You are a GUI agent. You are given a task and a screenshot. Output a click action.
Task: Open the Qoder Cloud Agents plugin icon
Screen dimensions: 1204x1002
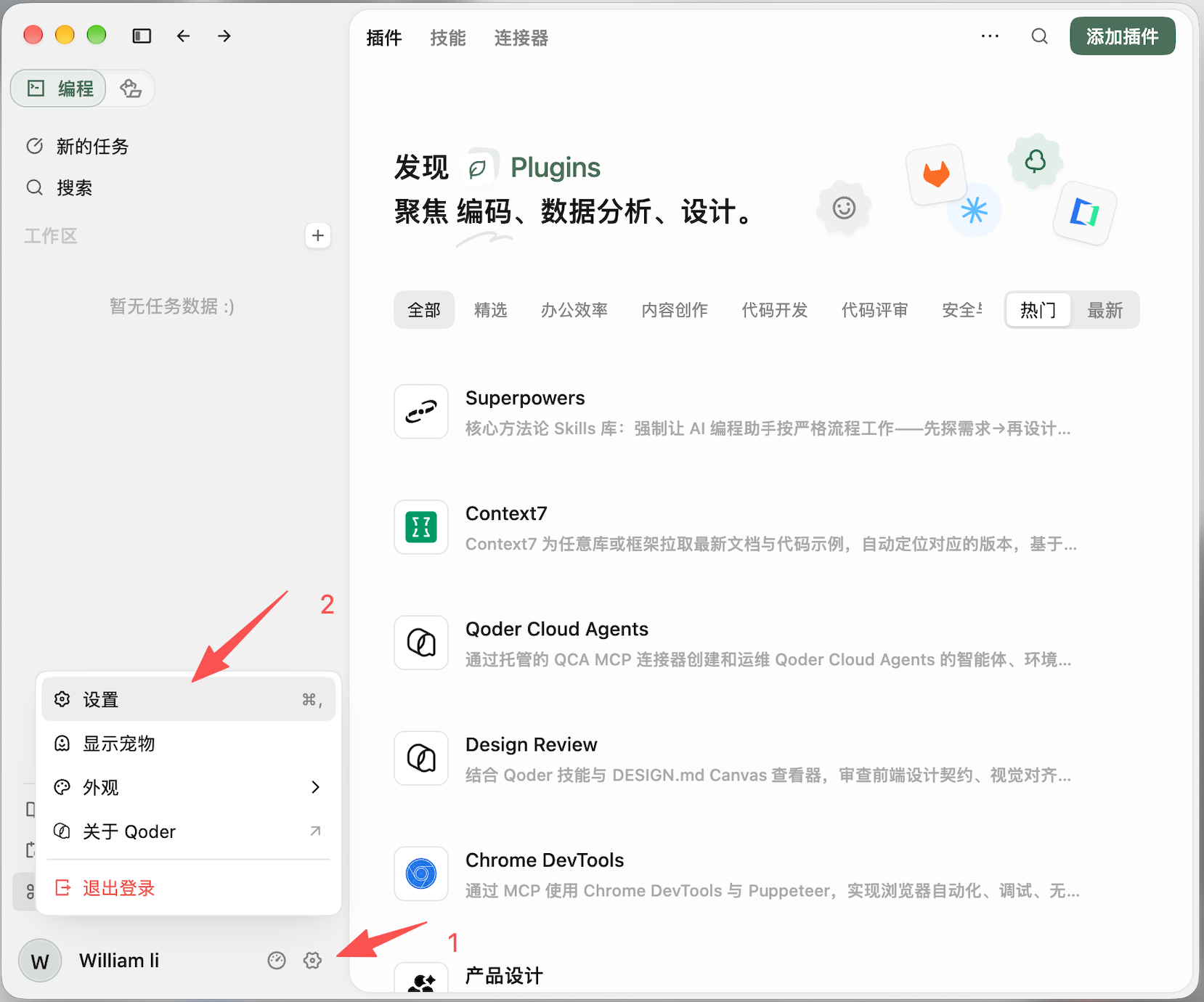tap(421, 643)
